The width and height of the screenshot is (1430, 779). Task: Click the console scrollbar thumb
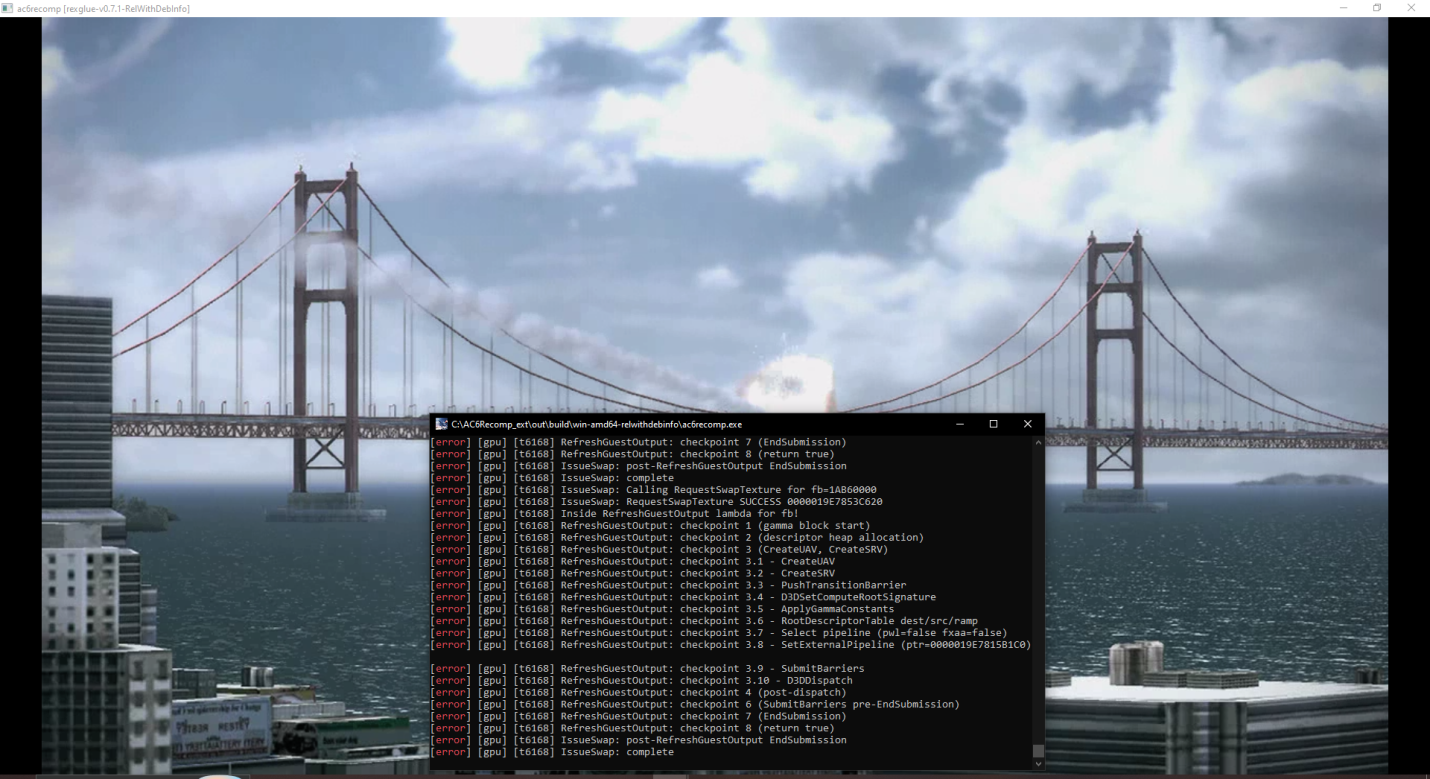click(1038, 751)
